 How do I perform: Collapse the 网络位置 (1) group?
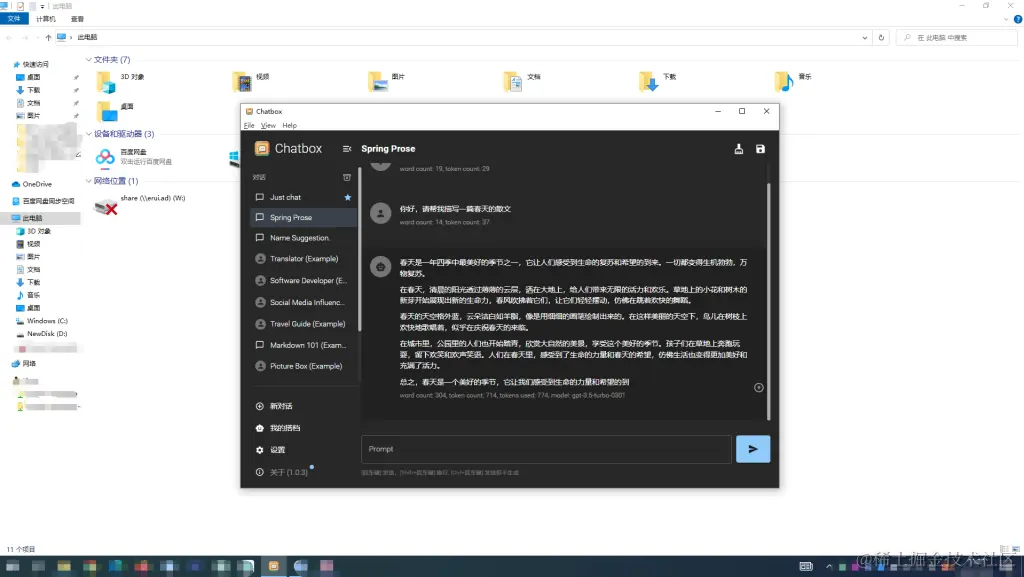[89, 181]
